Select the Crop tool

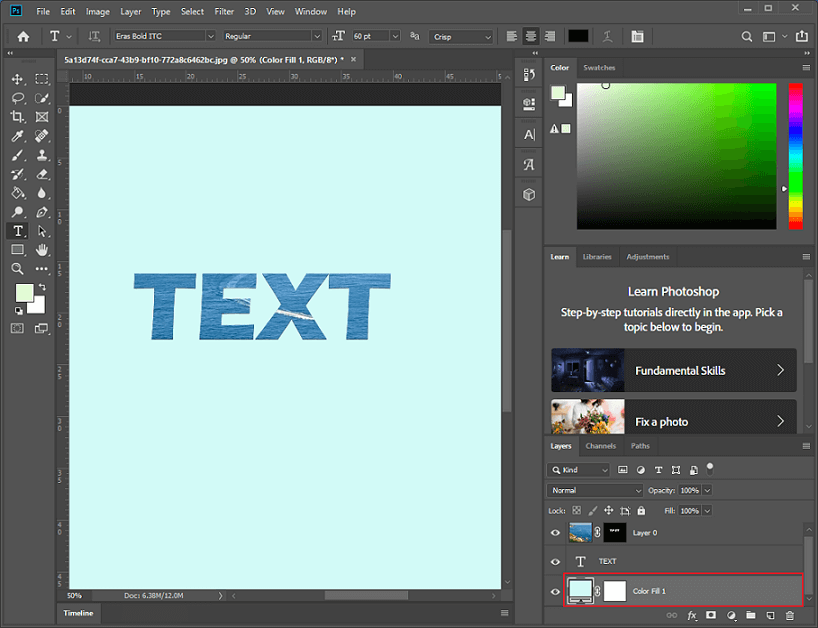pos(17,116)
